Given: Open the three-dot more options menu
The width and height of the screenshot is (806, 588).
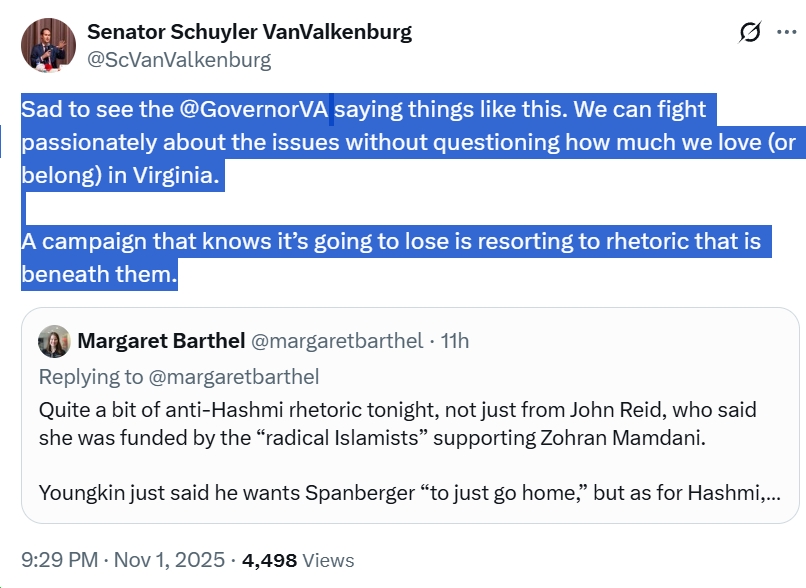Looking at the screenshot, I should (x=787, y=33).
